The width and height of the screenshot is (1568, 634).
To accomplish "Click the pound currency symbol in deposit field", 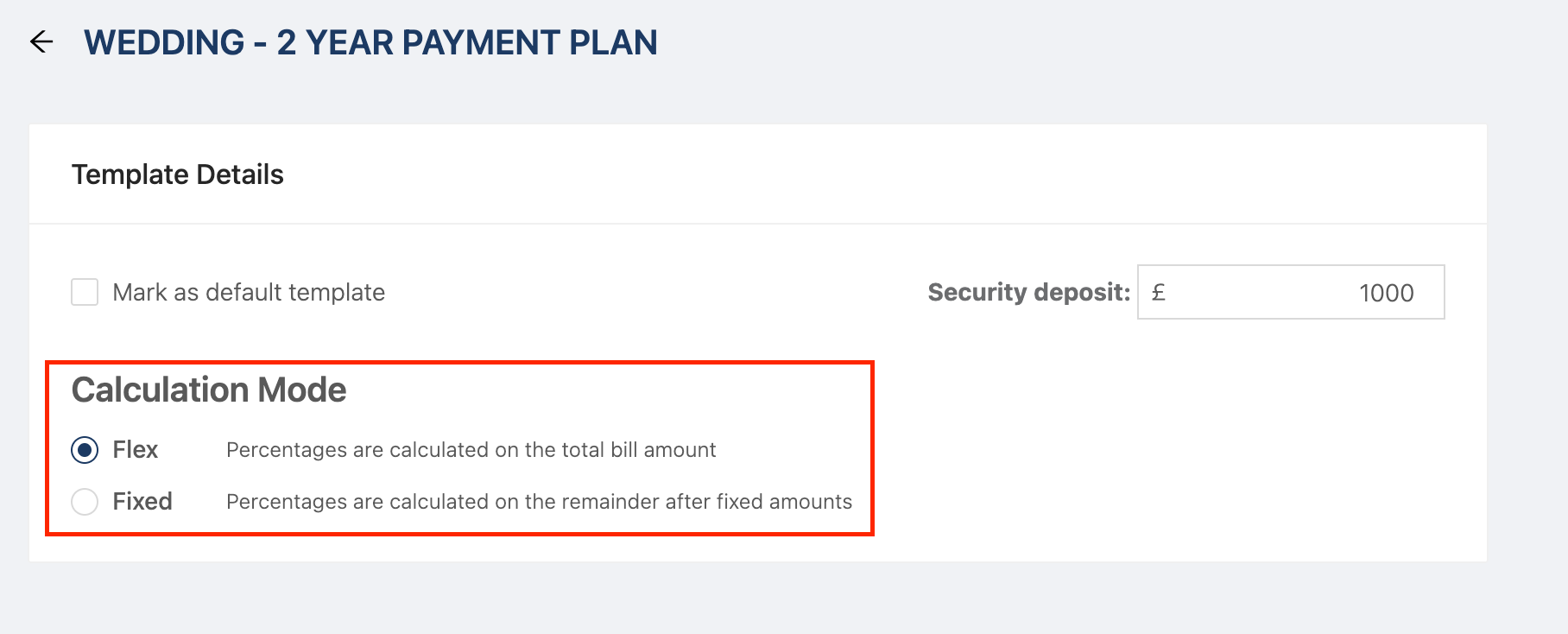I will point(1159,292).
